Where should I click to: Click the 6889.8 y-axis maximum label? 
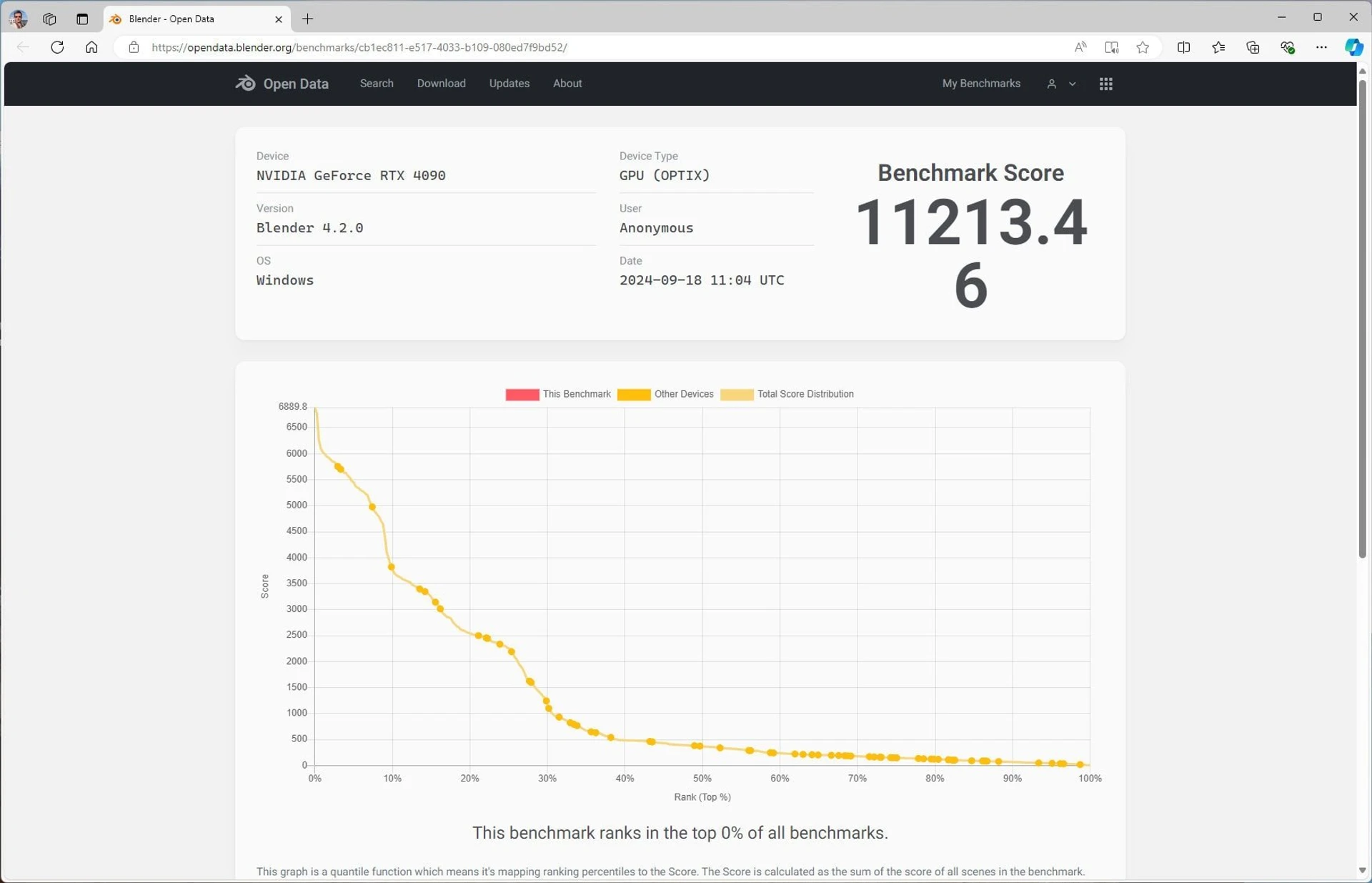pos(292,406)
